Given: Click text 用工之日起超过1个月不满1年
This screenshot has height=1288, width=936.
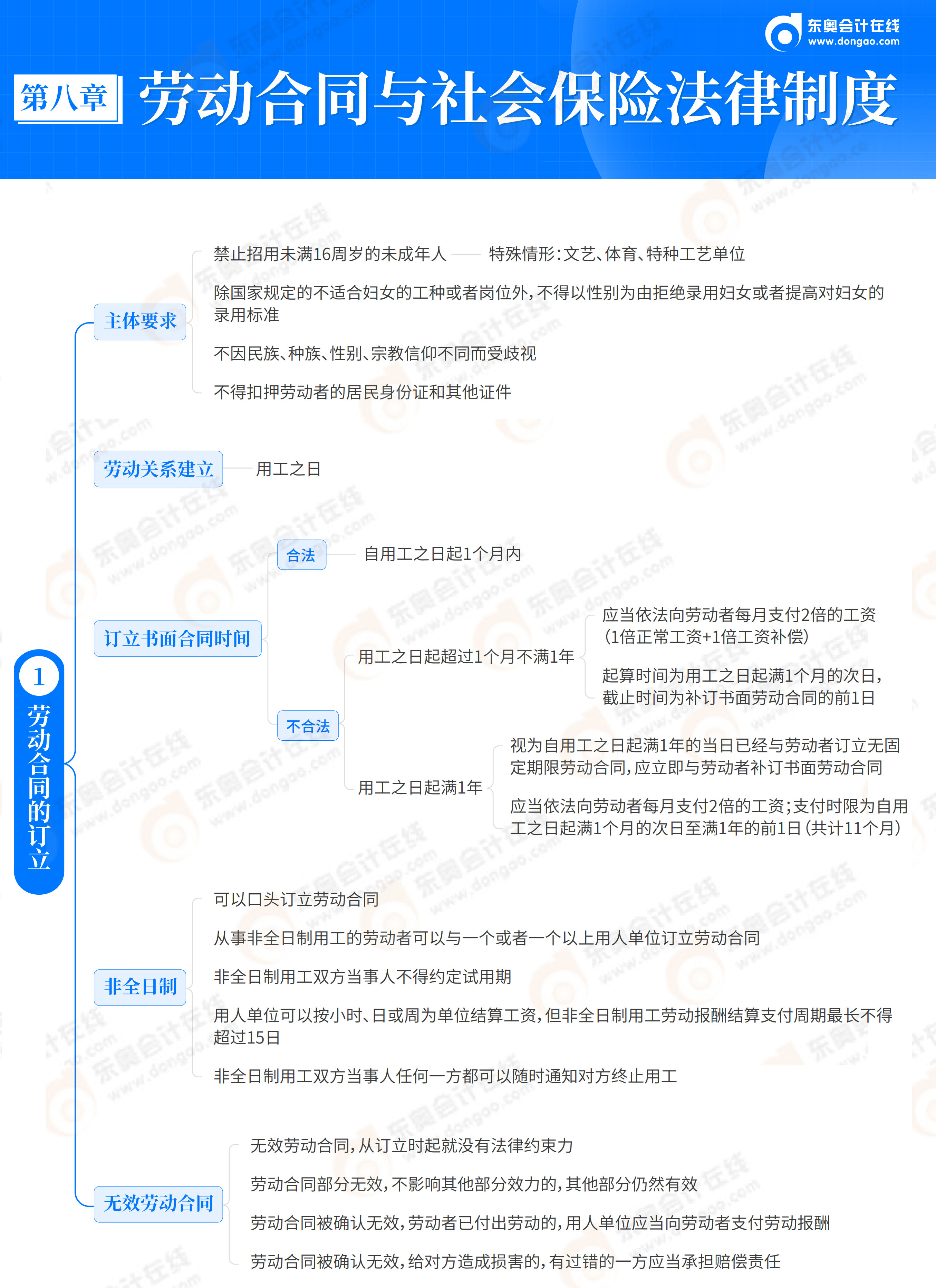Looking at the screenshot, I should [x=466, y=657].
